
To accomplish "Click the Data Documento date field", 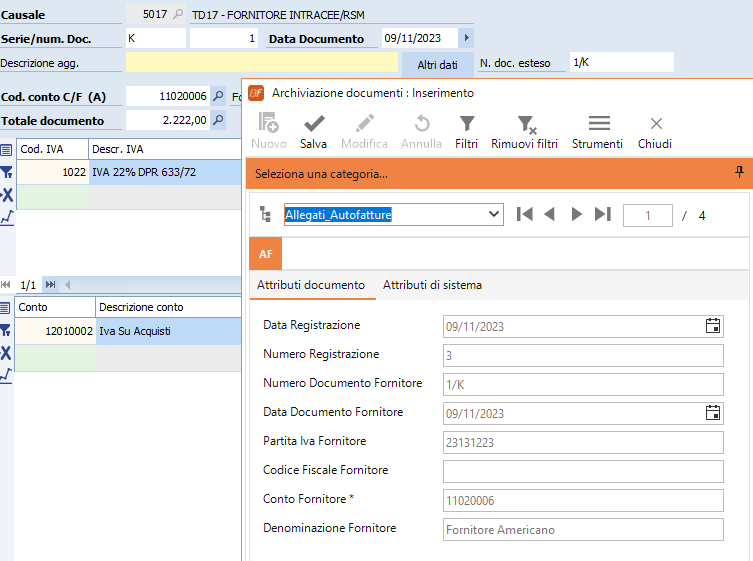I will (x=420, y=38).
